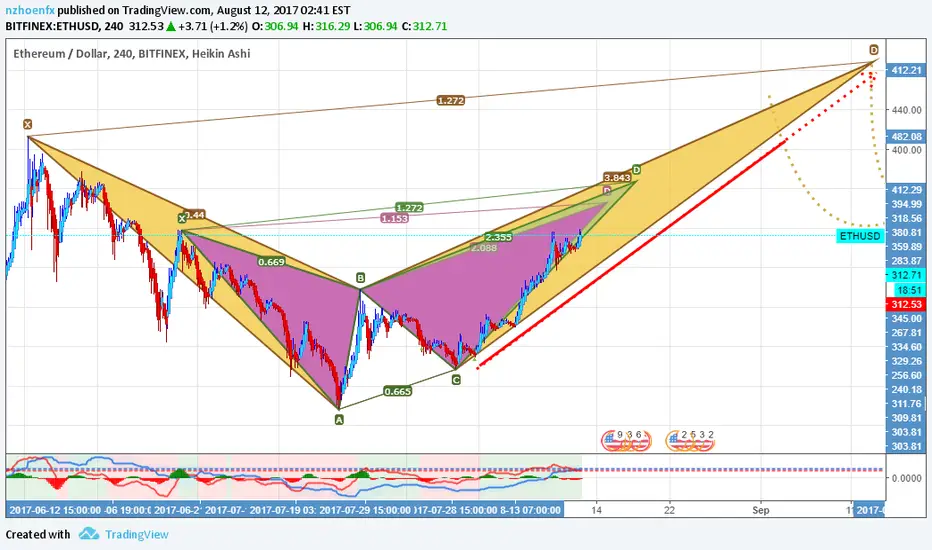Select the green D pattern point label
Viewport: 932px width, 550px height.
pyautogui.click(x=636, y=170)
